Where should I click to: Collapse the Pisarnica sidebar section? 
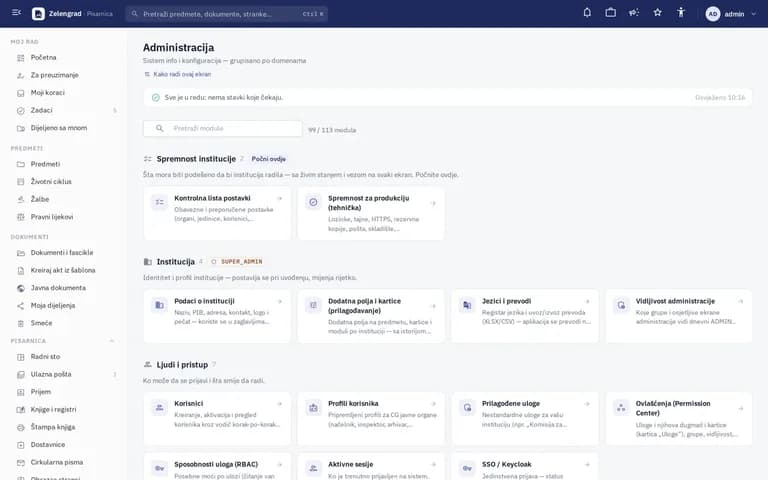pos(112,340)
